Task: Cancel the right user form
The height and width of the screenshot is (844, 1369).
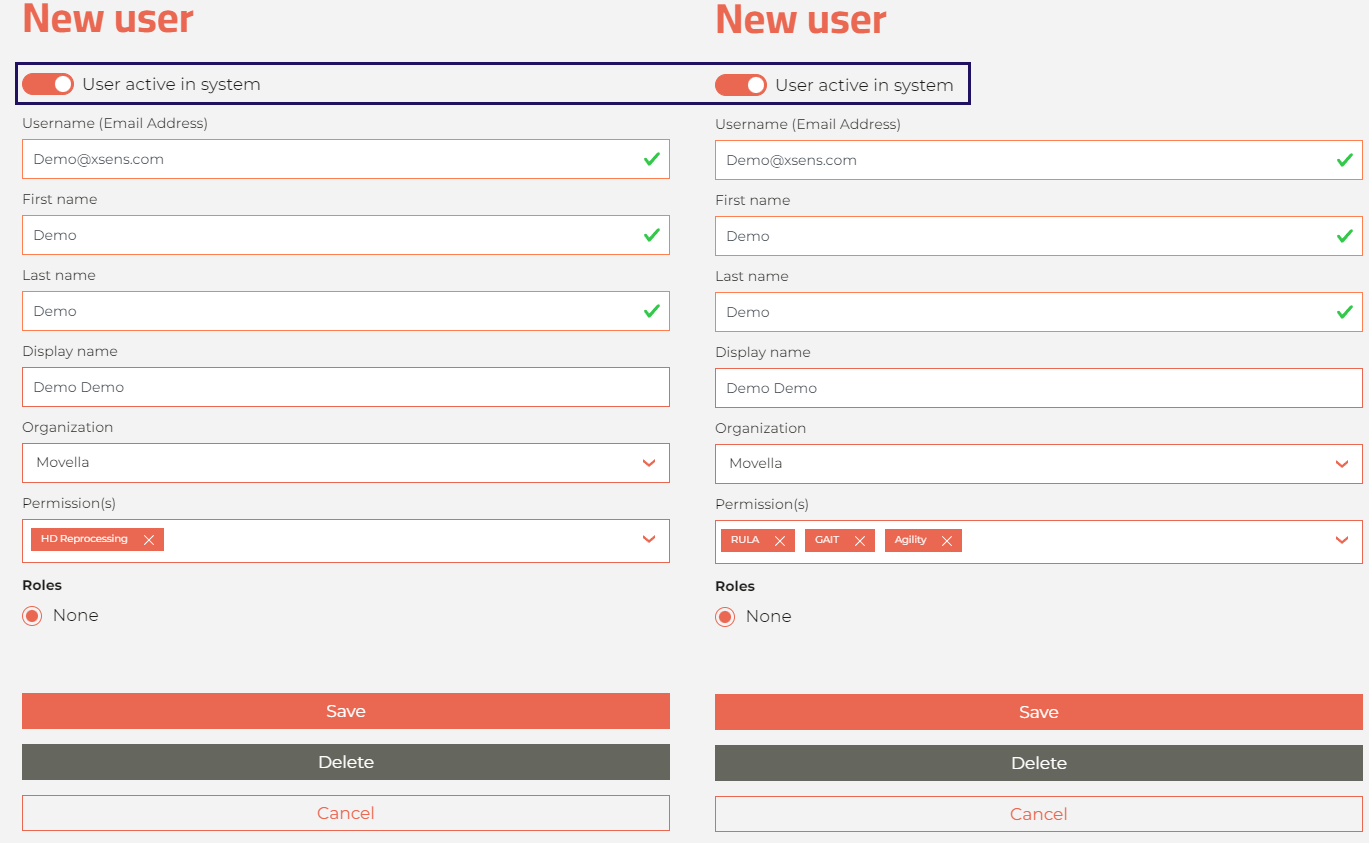Action: [1038, 813]
